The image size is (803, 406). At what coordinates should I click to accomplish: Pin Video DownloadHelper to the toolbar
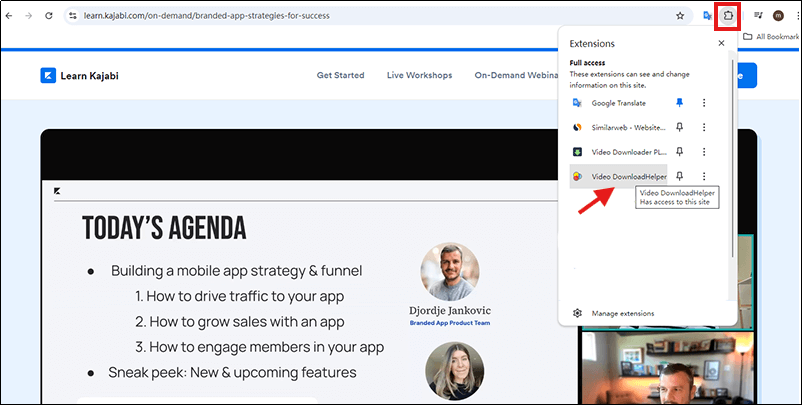coord(680,176)
